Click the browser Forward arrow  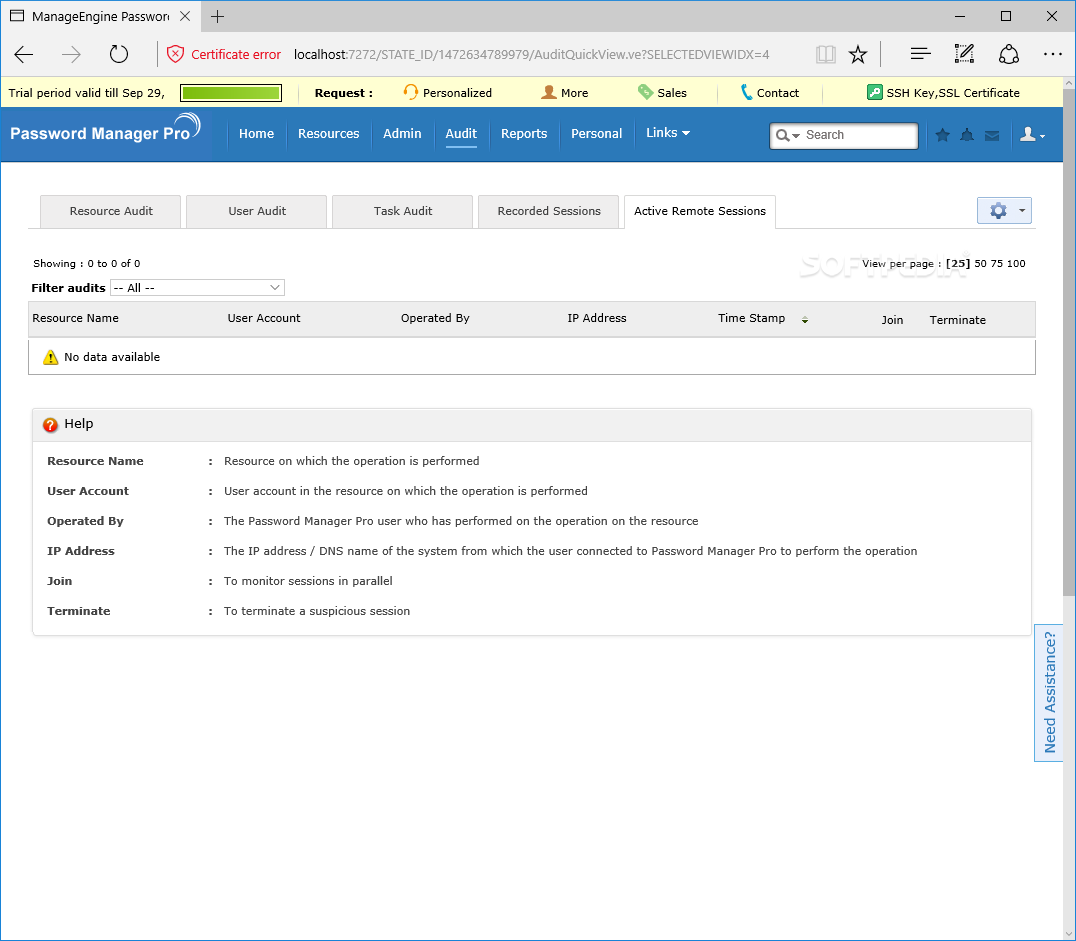[71, 54]
